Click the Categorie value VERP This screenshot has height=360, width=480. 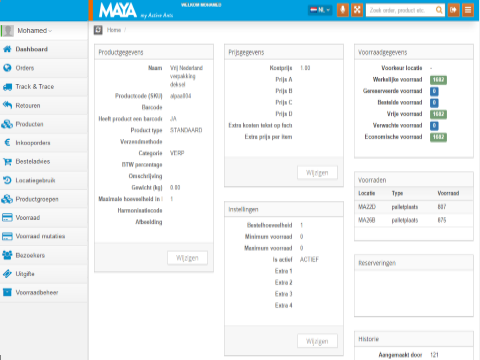[177, 153]
